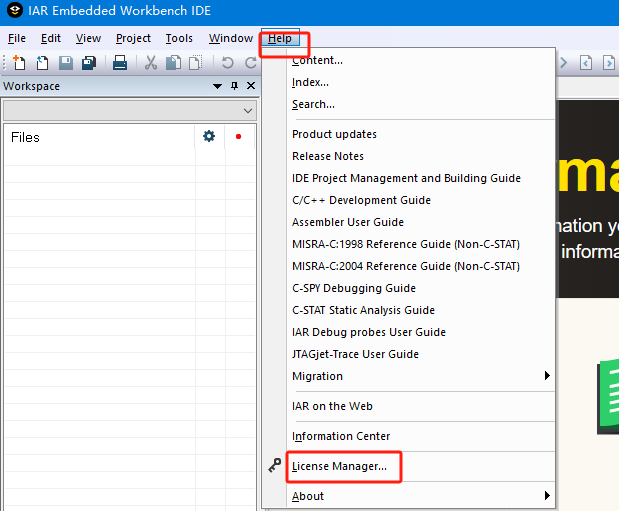Screen dimensions: 619x511
Task: Open the Tools menu
Action: [179, 38]
